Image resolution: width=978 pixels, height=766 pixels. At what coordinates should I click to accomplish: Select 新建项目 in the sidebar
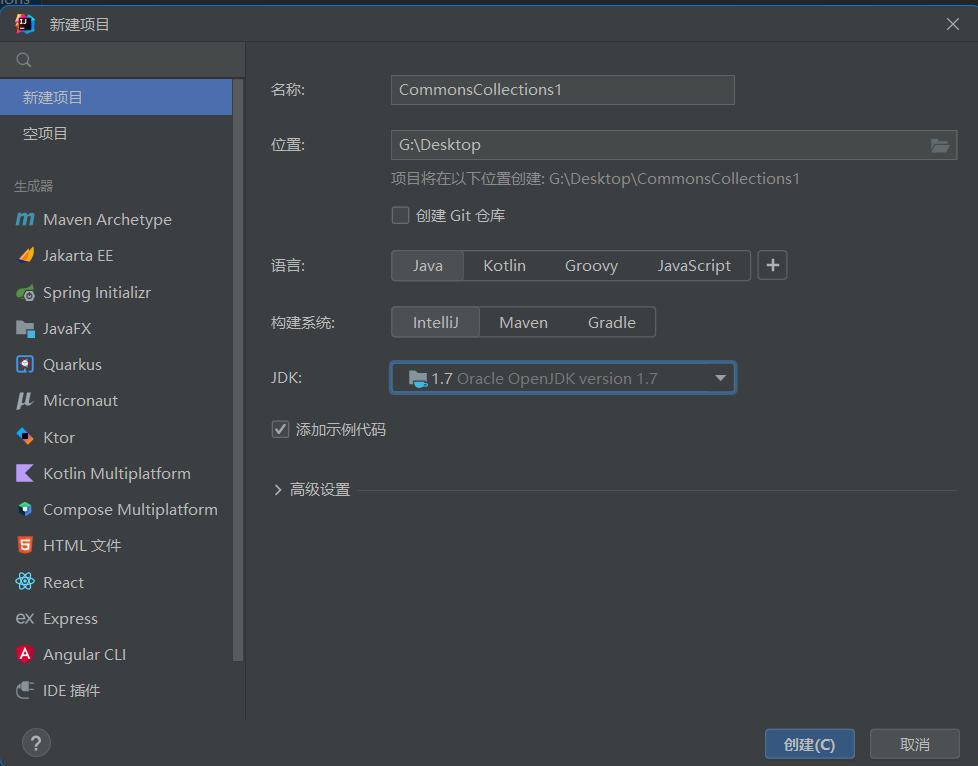point(116,97)
